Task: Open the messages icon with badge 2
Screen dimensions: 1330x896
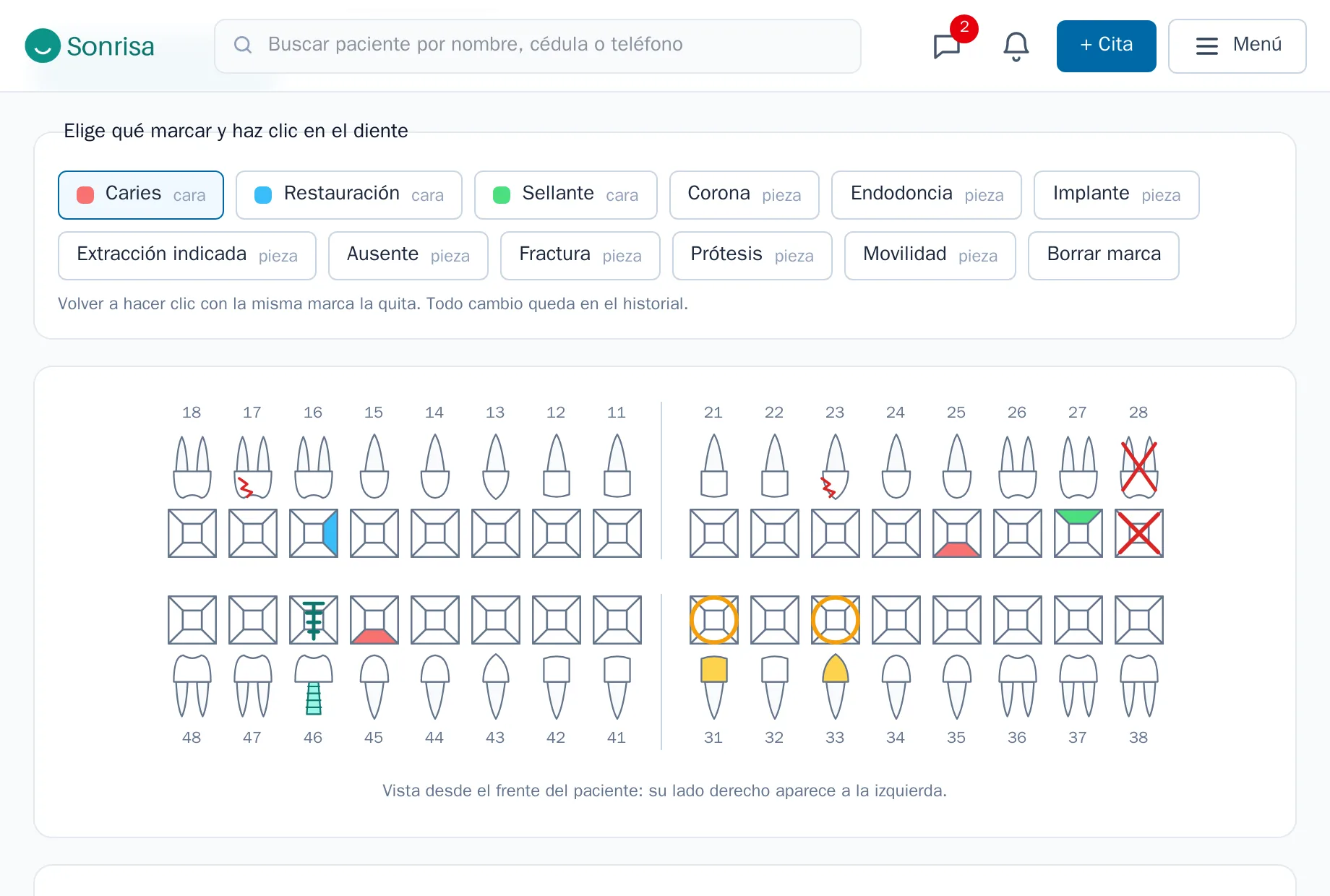Action: [x=947, y=46]
